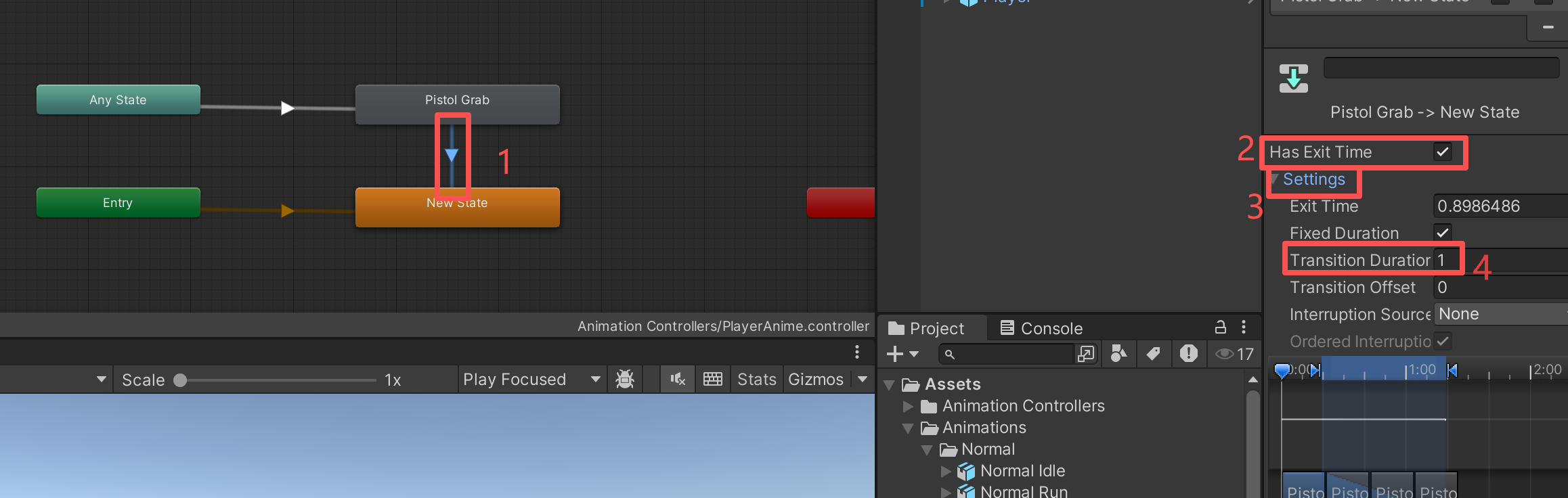Collapse the Assets folder tree arrow
The height and width of the screenshot is (498, 1568).
pyautogui.click(x=890, y=385)
